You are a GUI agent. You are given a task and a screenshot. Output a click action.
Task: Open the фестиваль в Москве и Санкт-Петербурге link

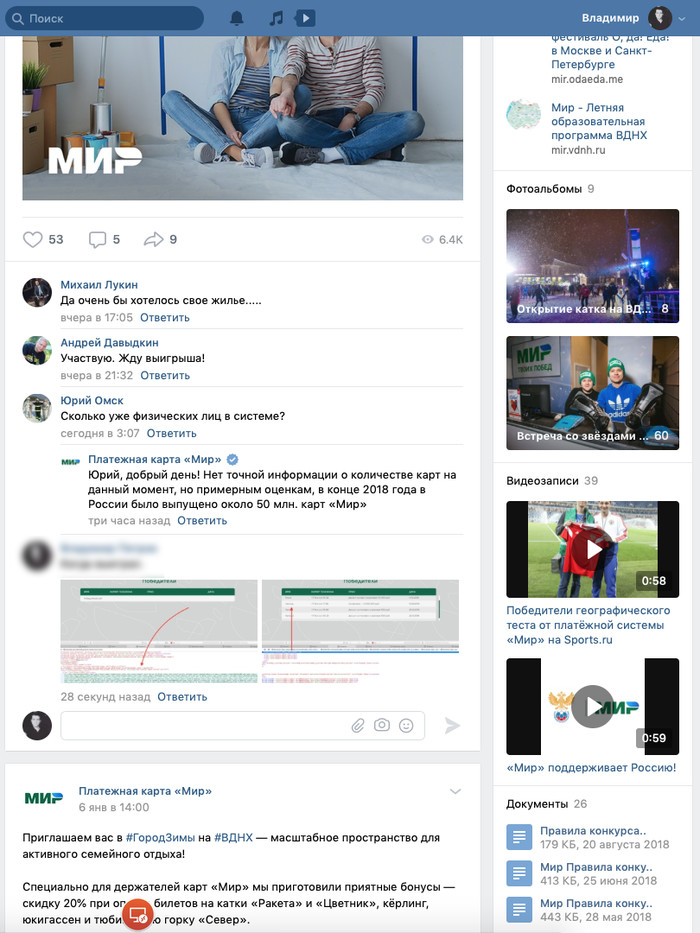pos(610,51)
